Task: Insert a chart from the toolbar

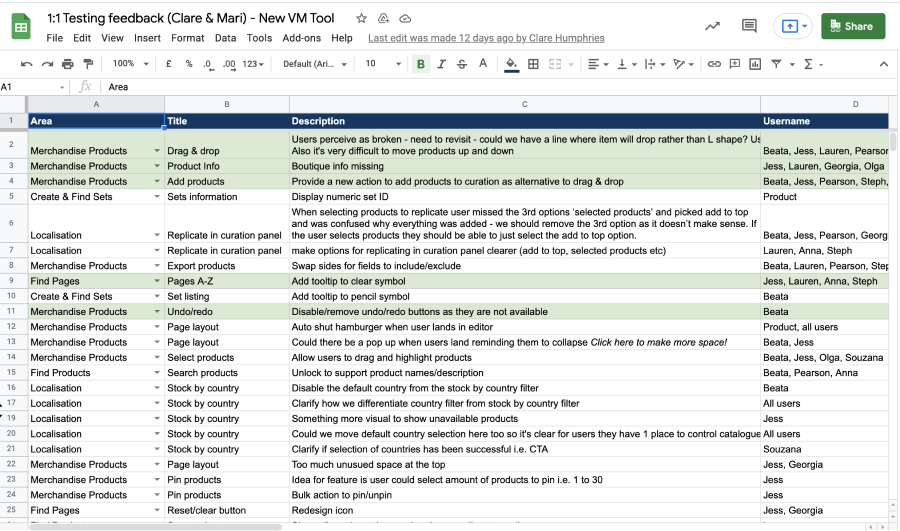Action: (755, 64)
